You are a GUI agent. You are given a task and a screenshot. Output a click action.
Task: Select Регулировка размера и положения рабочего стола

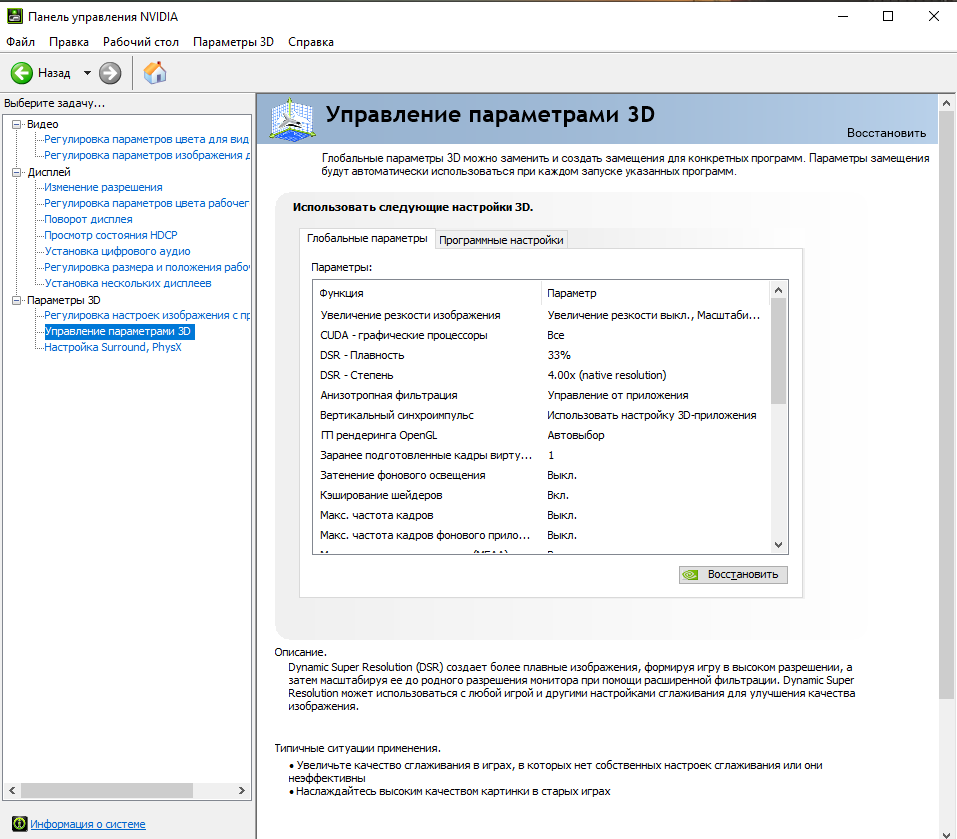tap(147, 267)
